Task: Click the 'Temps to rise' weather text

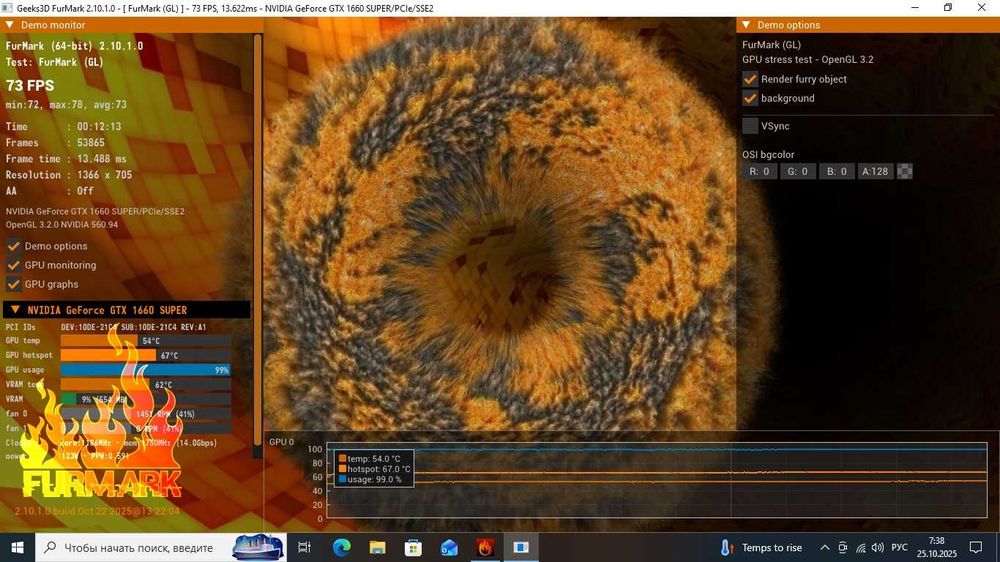Action: coord(772,547)
